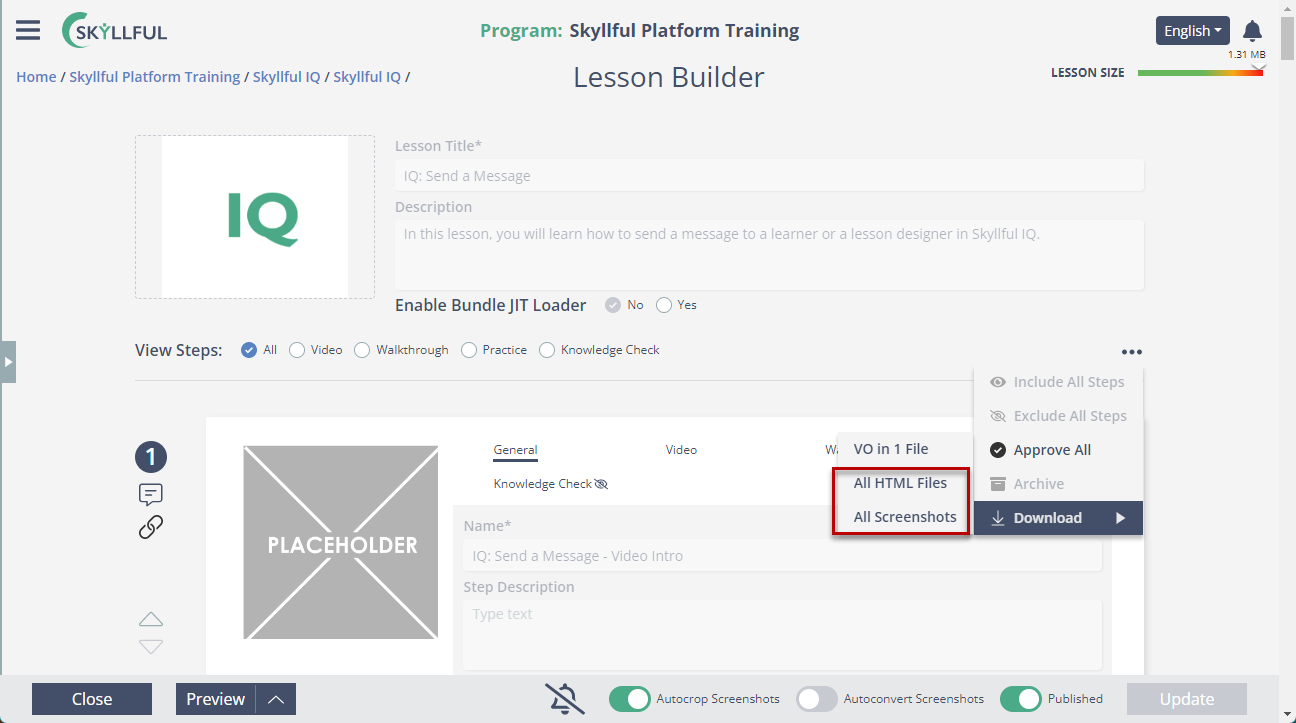This screenshot has height=723, width=1296.
Task: Go to Home breadcrumb link
Action: 36,77
